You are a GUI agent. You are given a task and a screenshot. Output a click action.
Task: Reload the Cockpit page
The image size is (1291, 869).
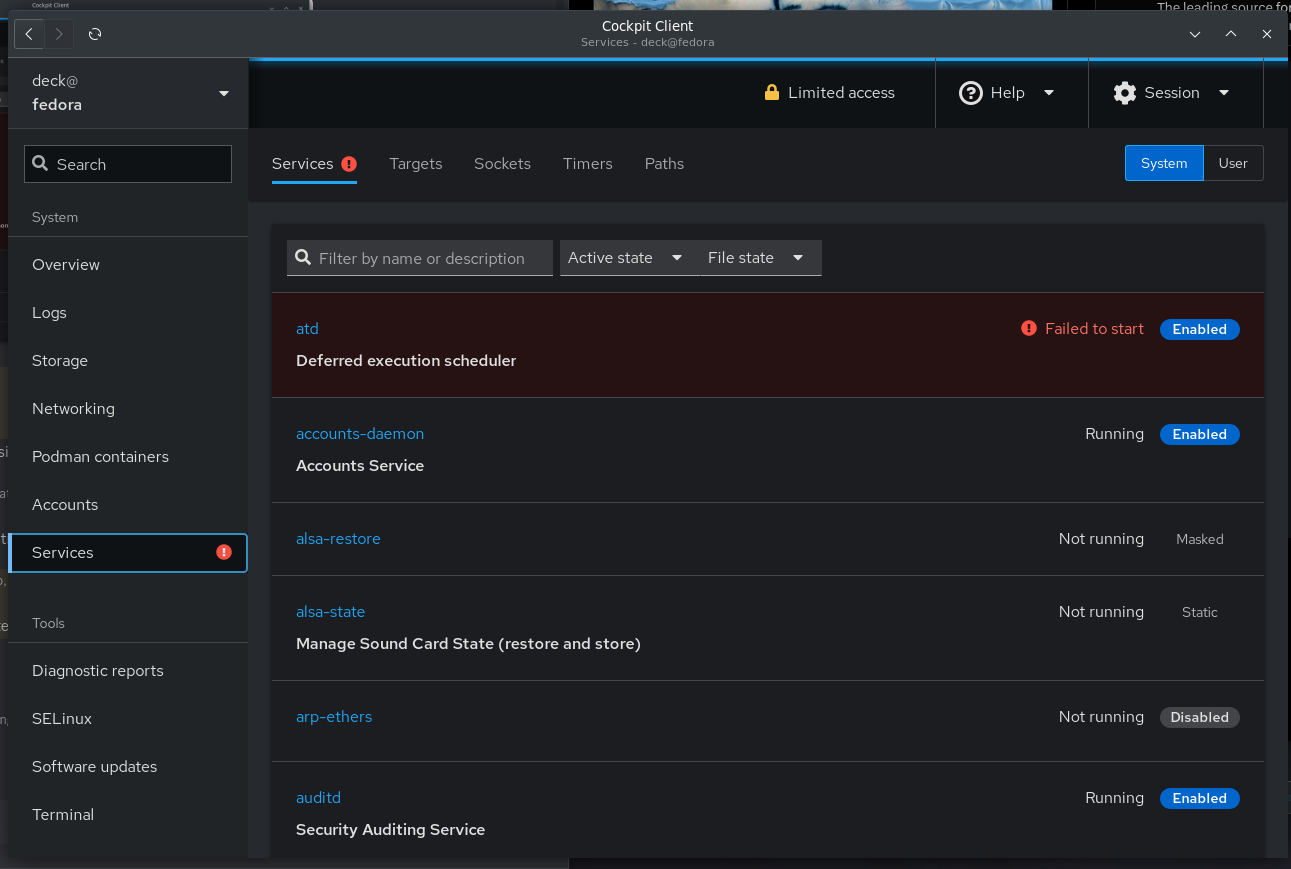95,34
